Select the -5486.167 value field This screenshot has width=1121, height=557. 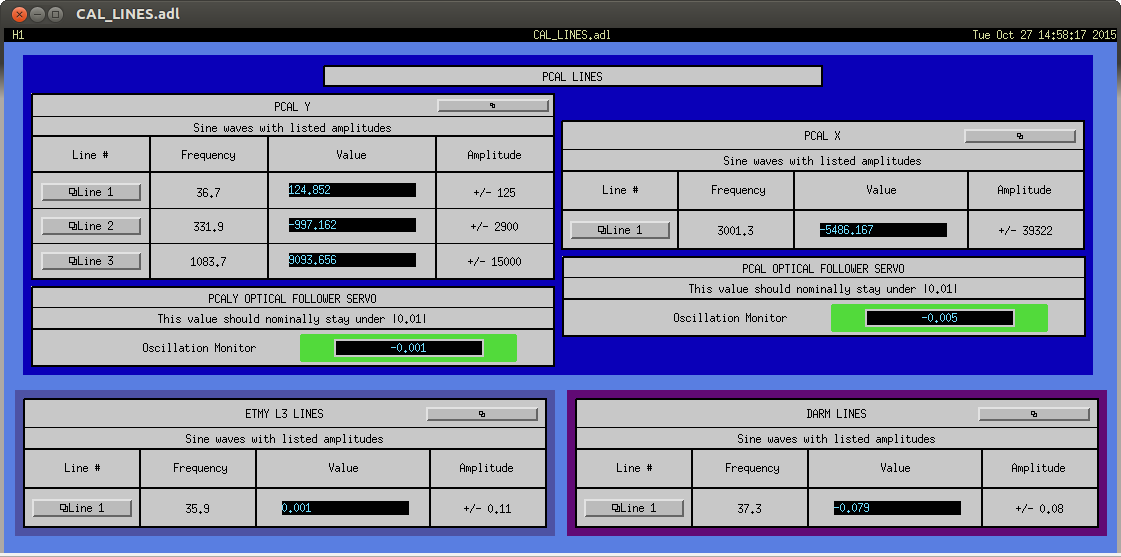click(x=883, y=230)
